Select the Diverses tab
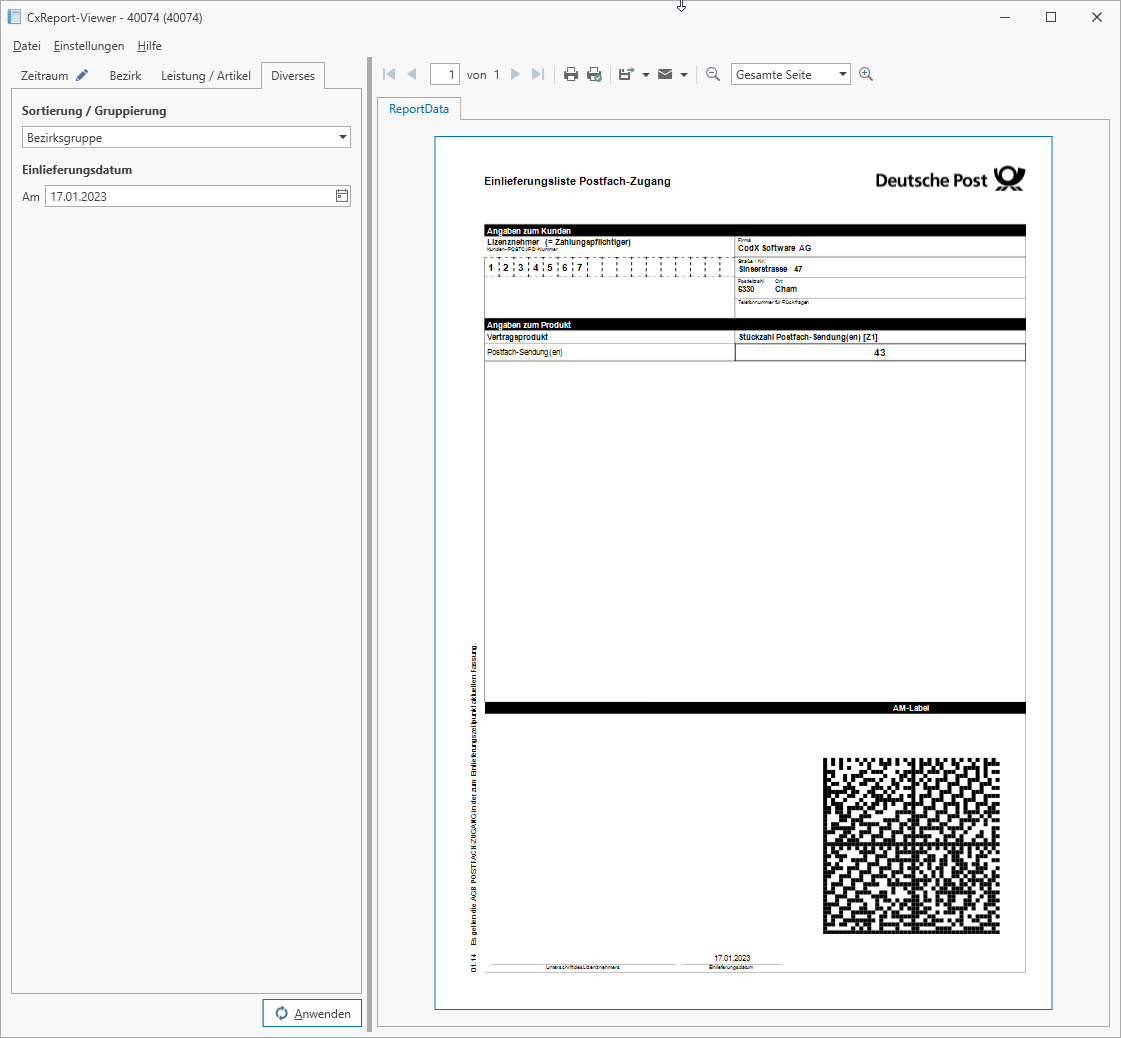This screenshot has width=1121, height=1038. click(293, 76)
